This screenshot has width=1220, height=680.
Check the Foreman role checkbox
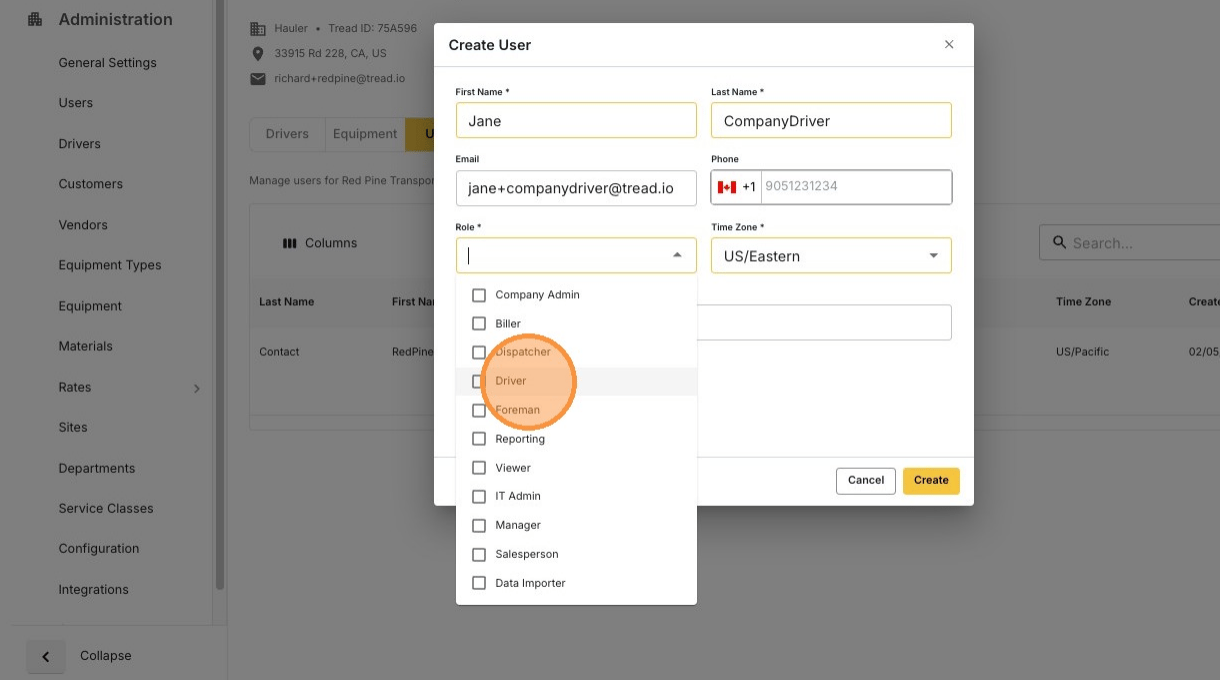pos(479,410)
